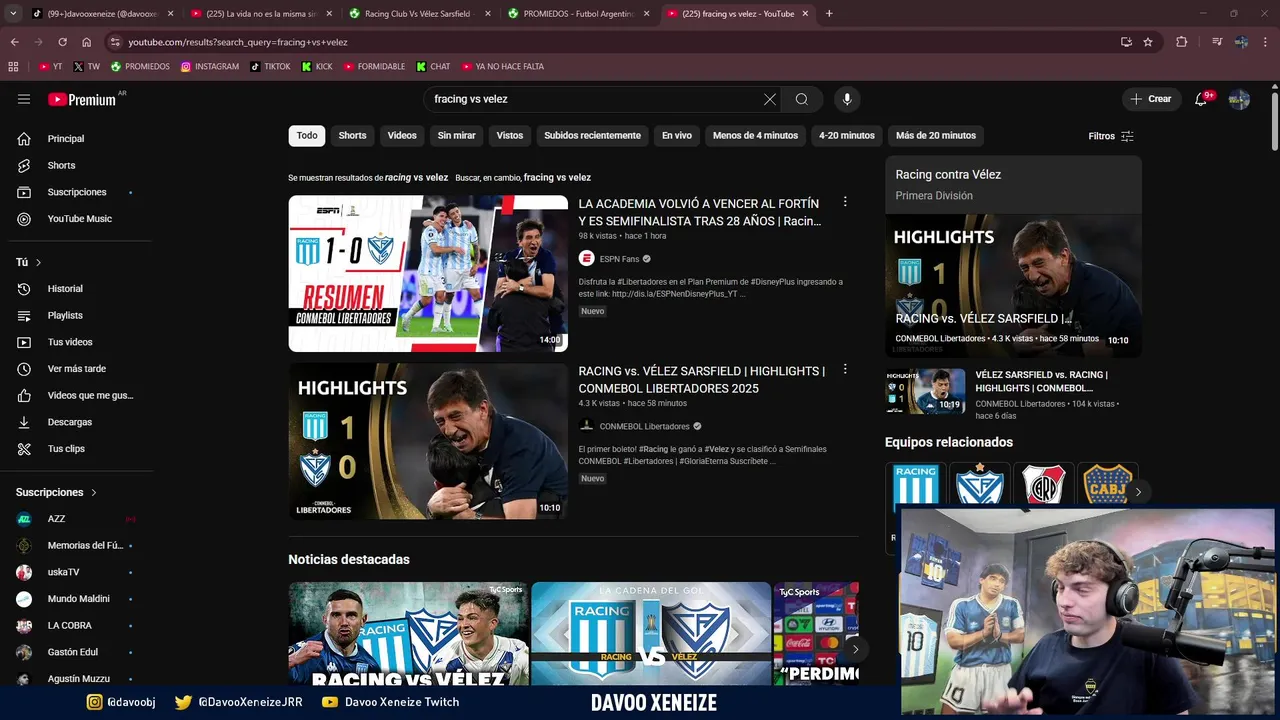Open RACING vs. VÉLEZ SARSFIELD HIGHLIGHTS title
The width and height of the screenshot is (1280, 720).
tap(702, 379)
